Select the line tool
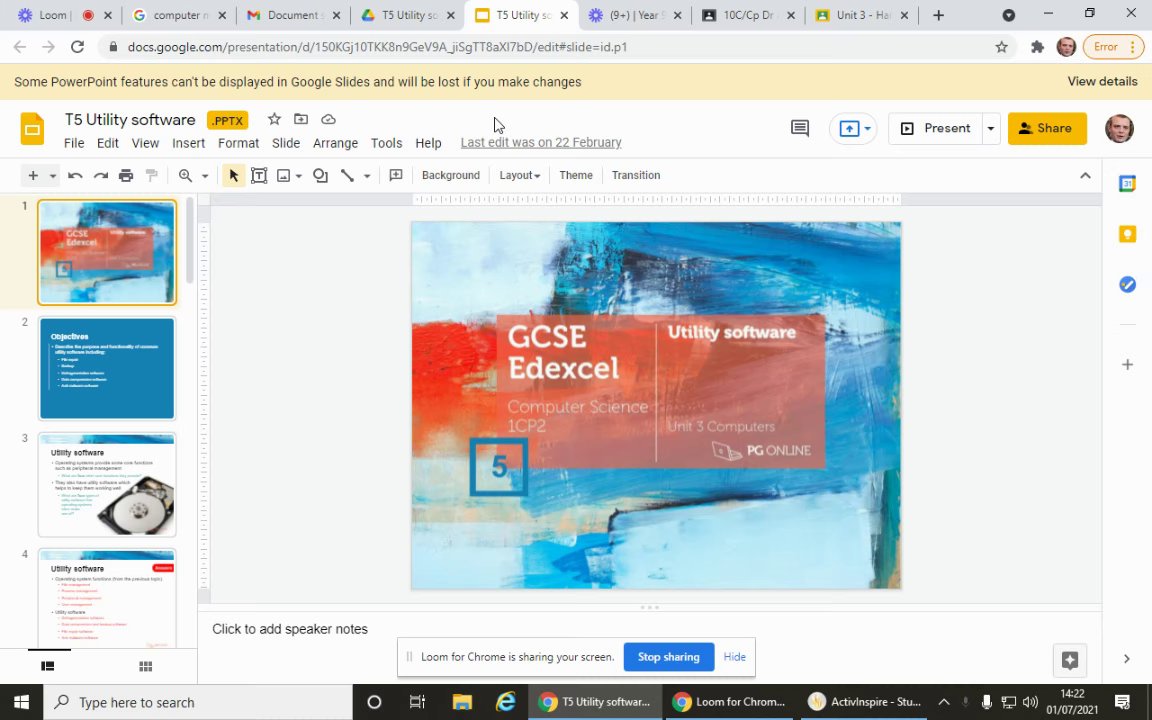This screenshot has height=720, width=1152. [x=348, y=176]
